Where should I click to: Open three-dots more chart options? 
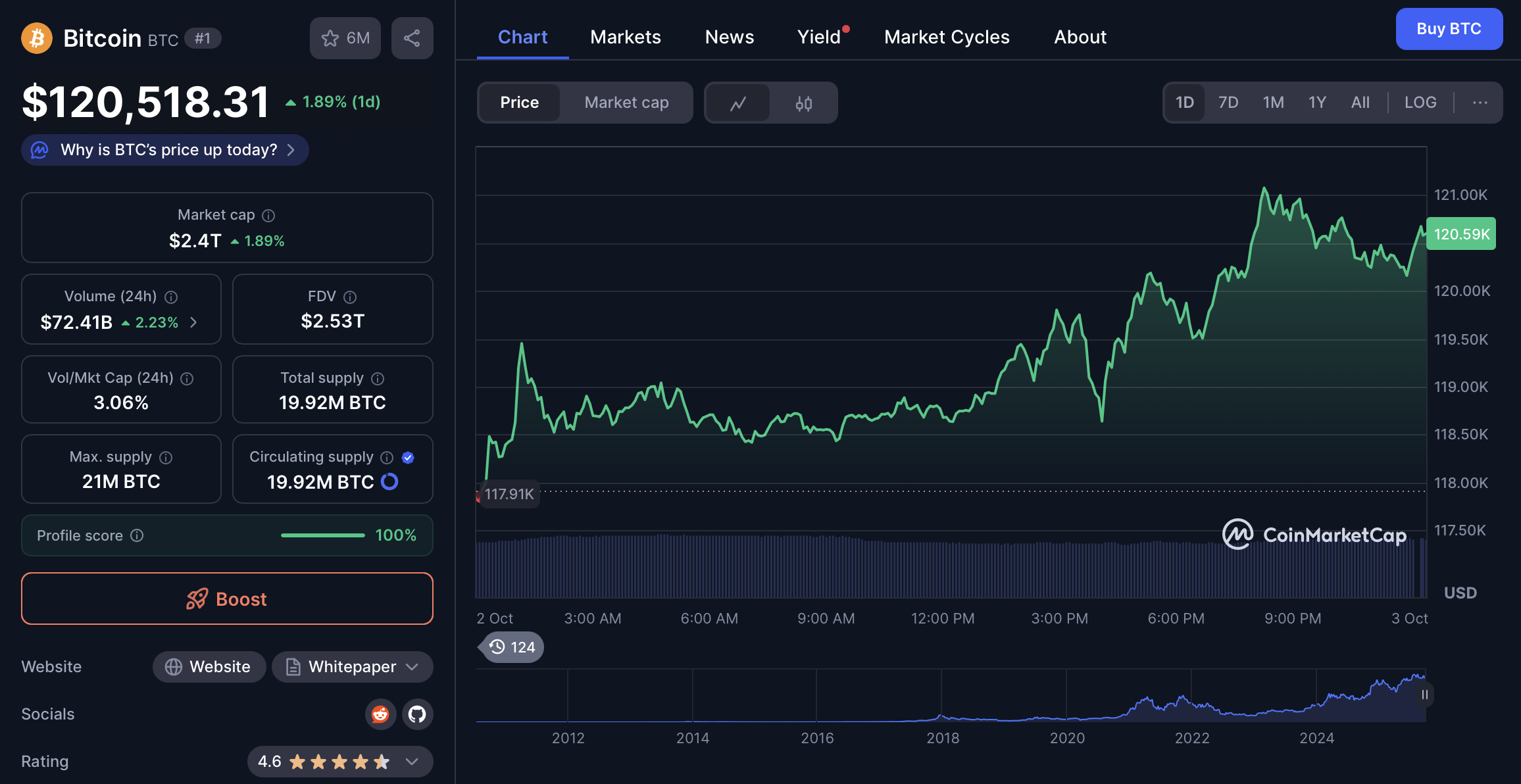(x=1480, y=103)
